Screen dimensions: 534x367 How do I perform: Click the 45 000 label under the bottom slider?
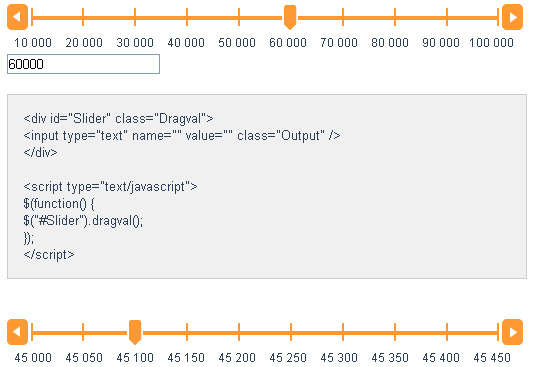(x=33, y=358)
